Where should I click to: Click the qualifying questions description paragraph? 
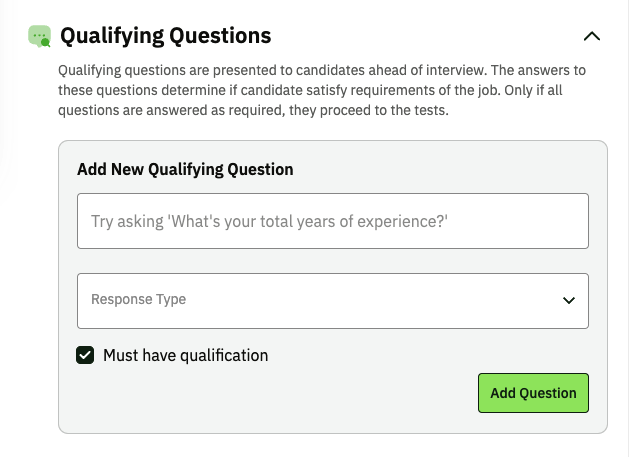tap(320, 90)
